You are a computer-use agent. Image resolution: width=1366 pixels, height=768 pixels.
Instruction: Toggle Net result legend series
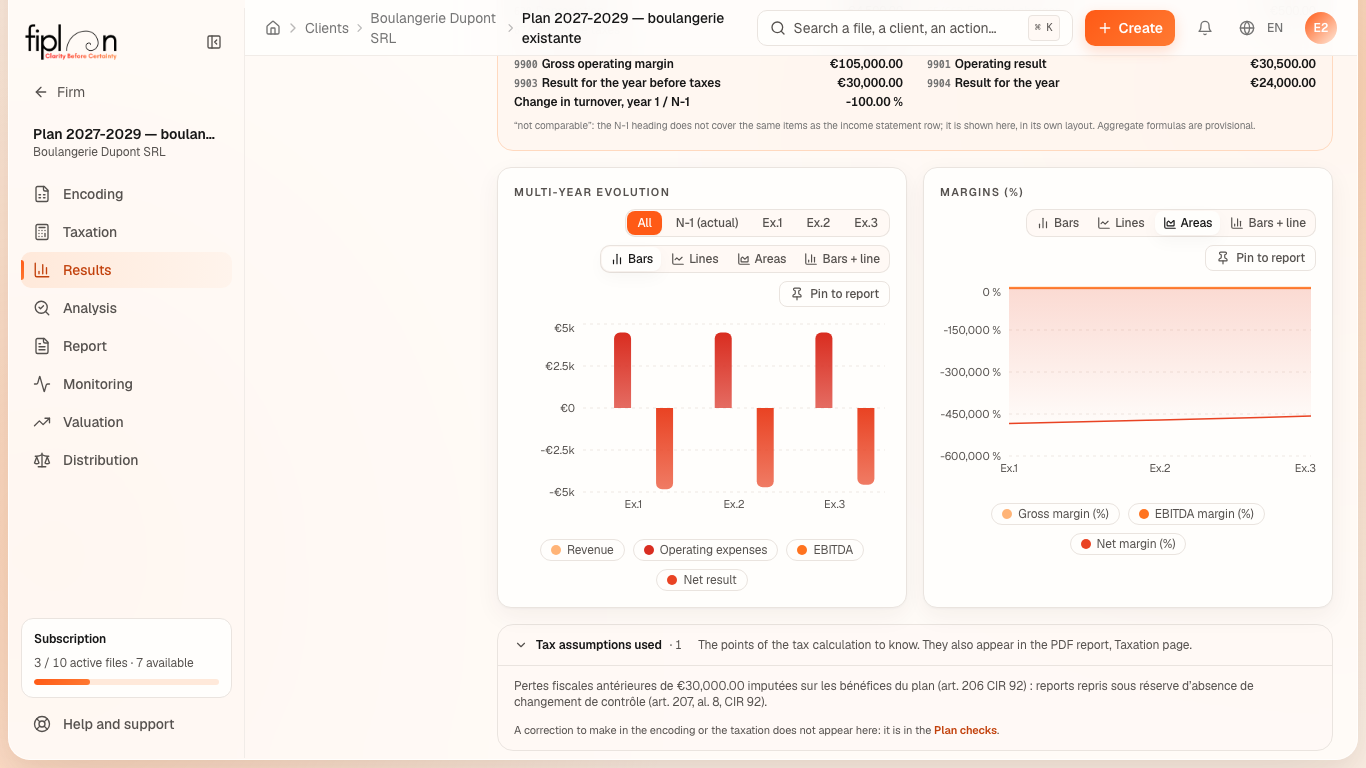tap(702, 580)
